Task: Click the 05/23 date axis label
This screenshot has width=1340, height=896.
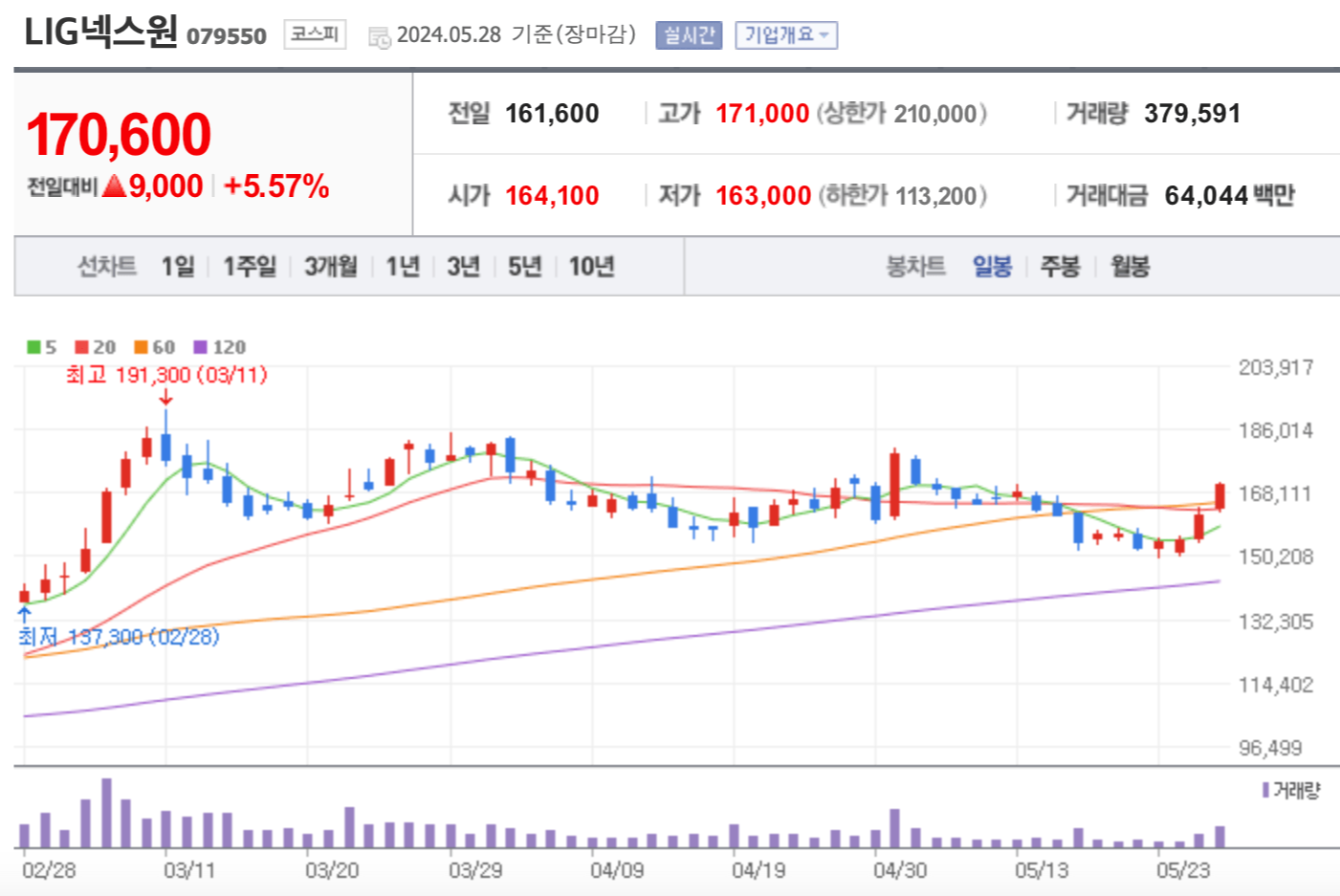Action: (x=1183, y=870)
